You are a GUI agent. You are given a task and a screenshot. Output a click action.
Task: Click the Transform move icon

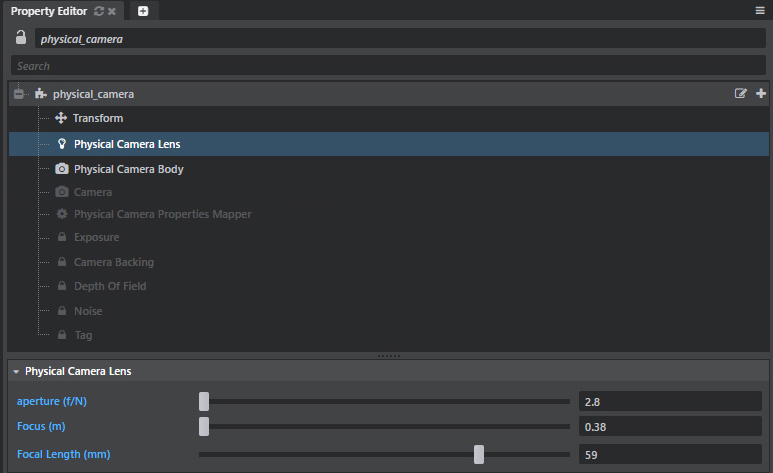(x=61, y=118)
